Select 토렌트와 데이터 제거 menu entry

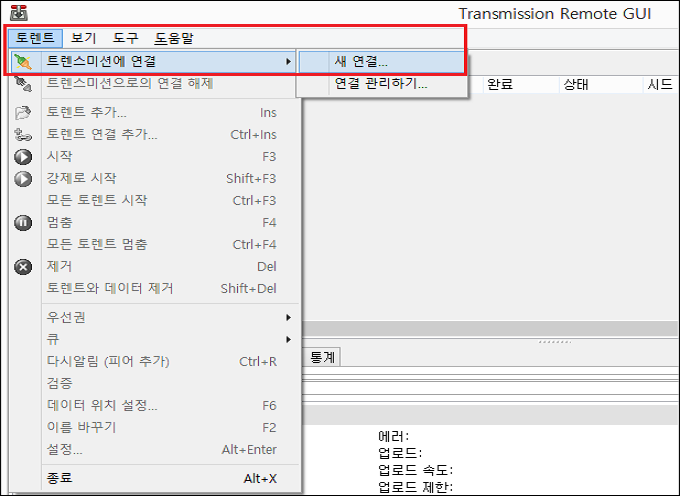pos(154,288)
